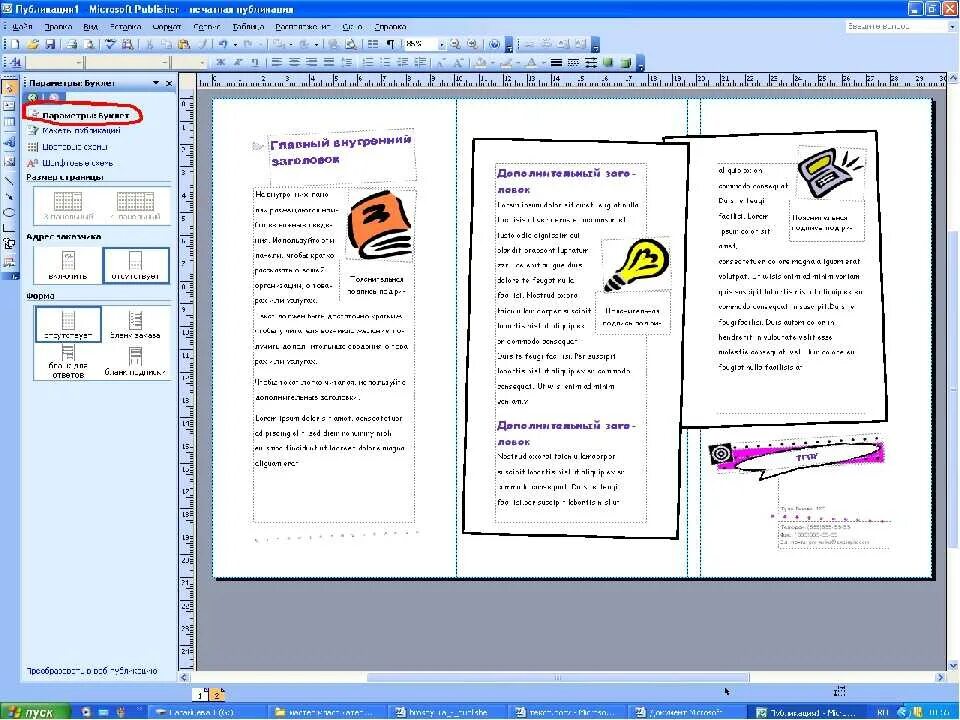The height and width of the screenshot is (720, 960).
Task: Align text left in the formatting toolbar
Action: [277, 62]
